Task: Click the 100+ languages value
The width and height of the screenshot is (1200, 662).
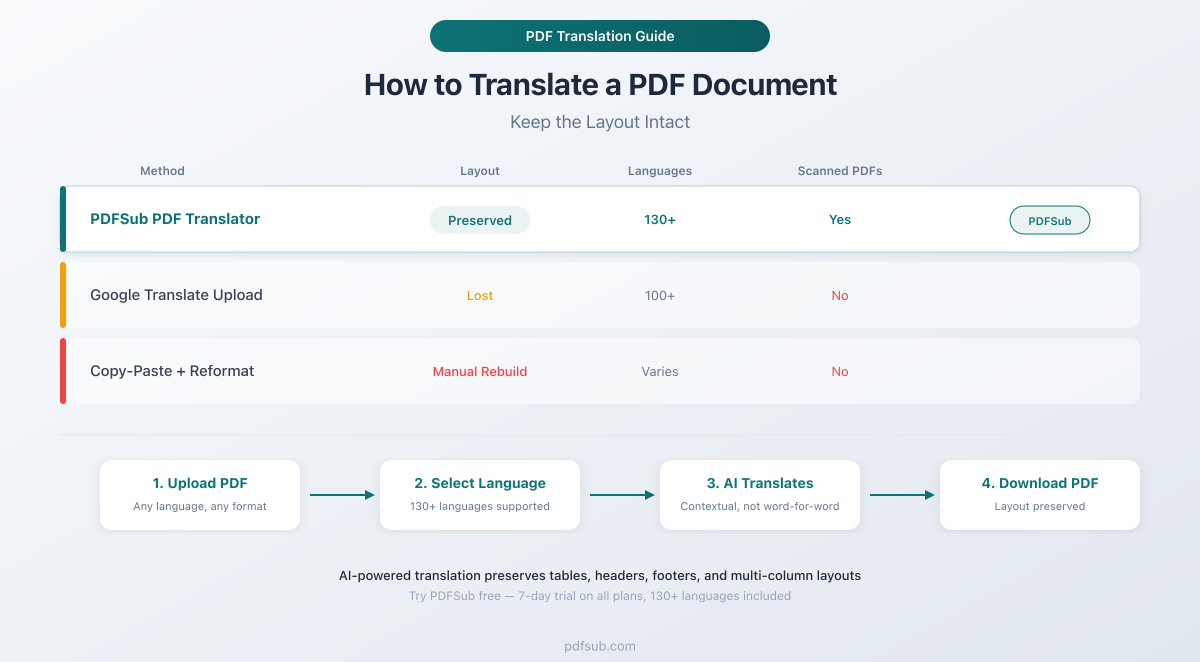Action: 660,296
